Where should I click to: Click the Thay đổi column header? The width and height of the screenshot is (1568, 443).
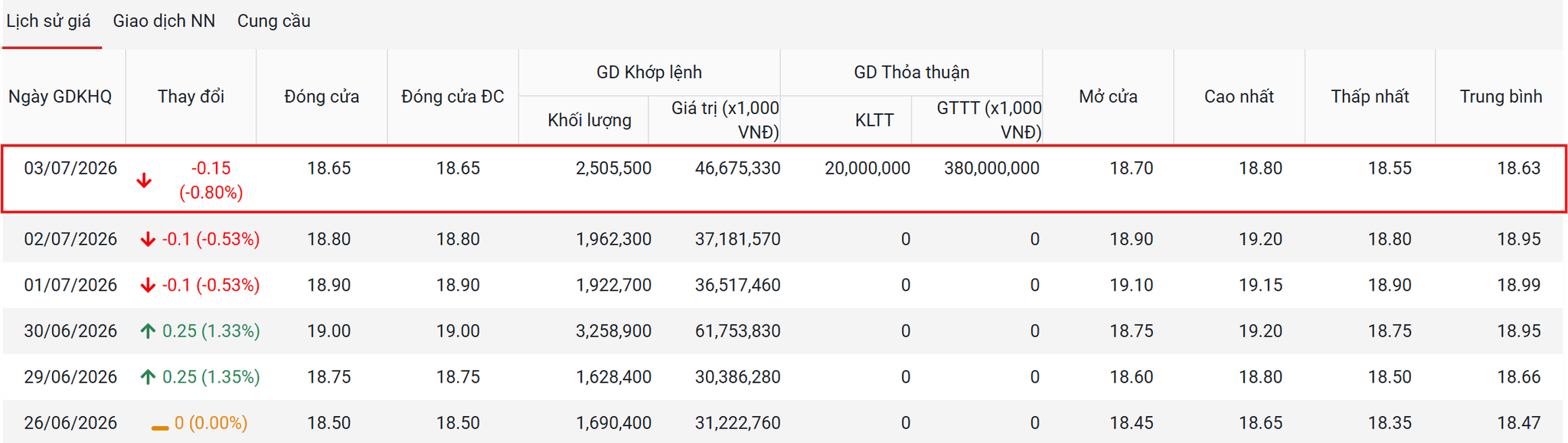(x=191, y=96)
